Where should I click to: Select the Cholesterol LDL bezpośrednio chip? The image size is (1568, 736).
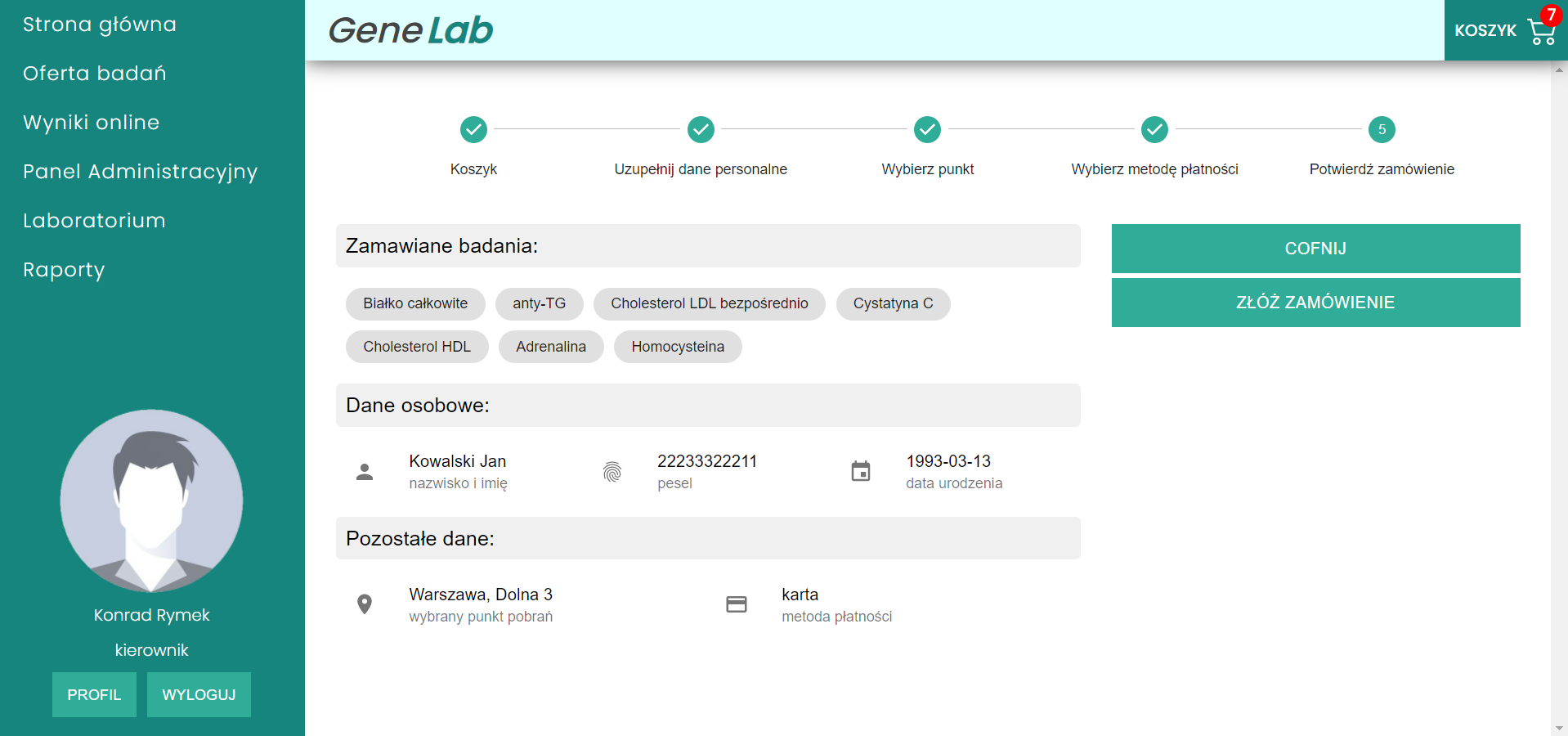[709, 303]
